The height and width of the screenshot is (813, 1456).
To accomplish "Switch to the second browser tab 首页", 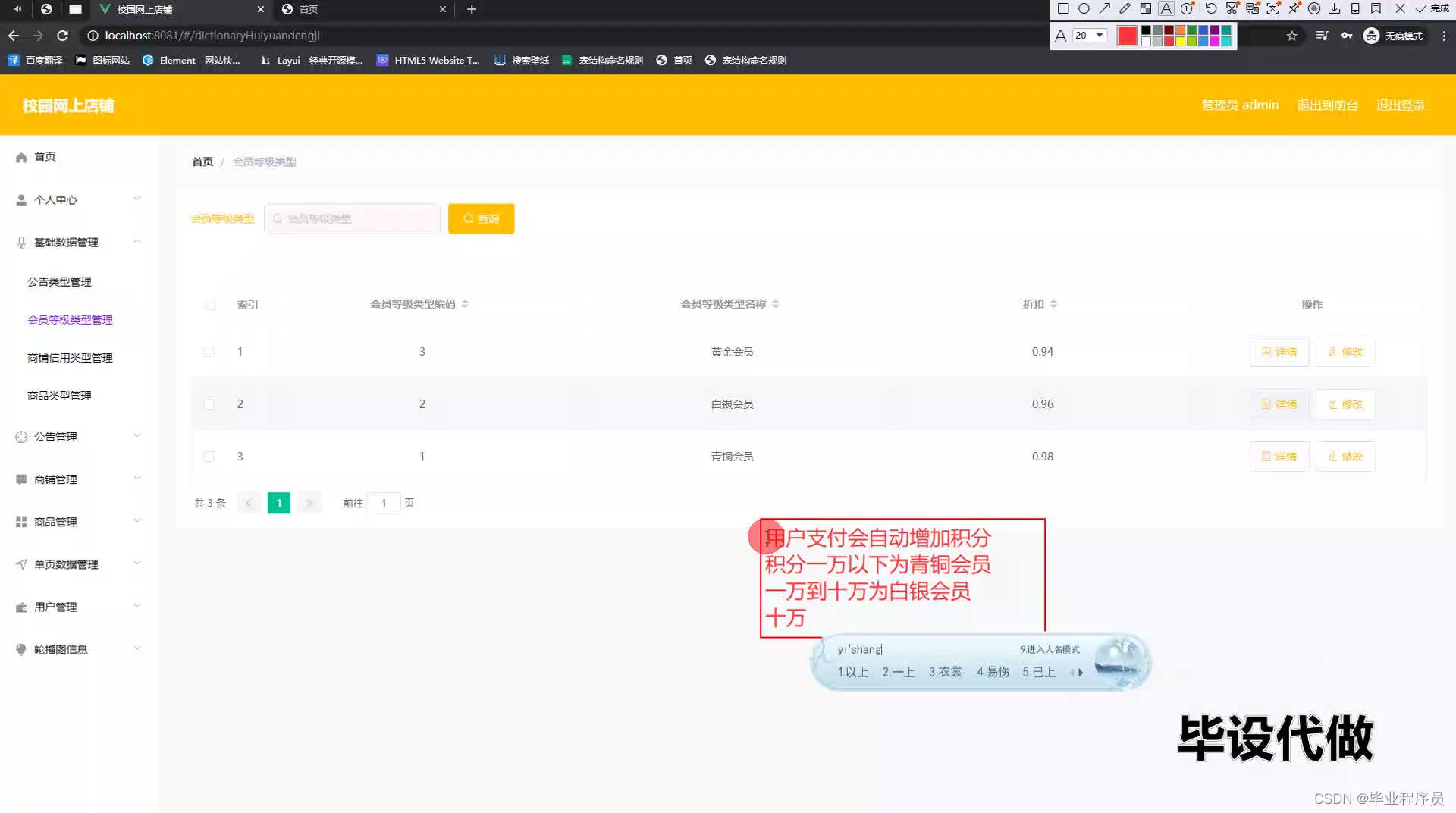I will tap(364, 9).
